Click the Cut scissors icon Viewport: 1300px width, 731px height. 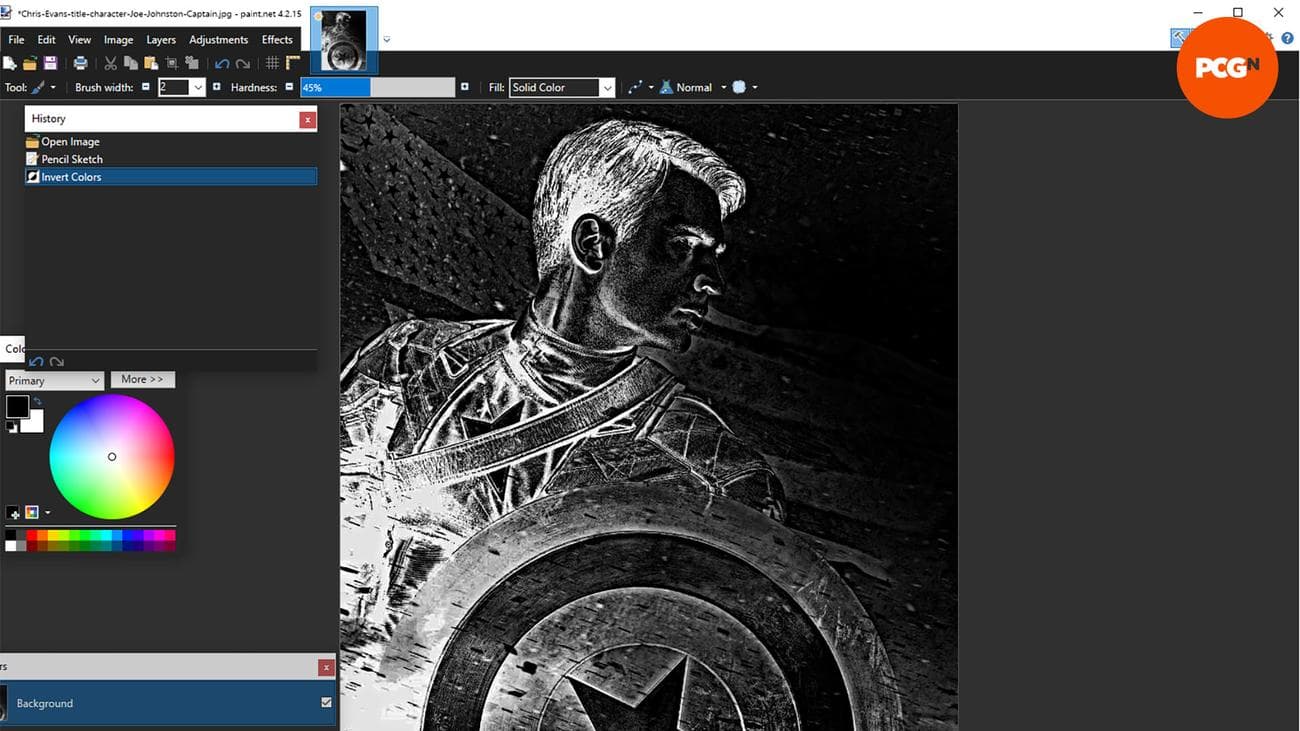pyautogui.click(x=111, y=63)
